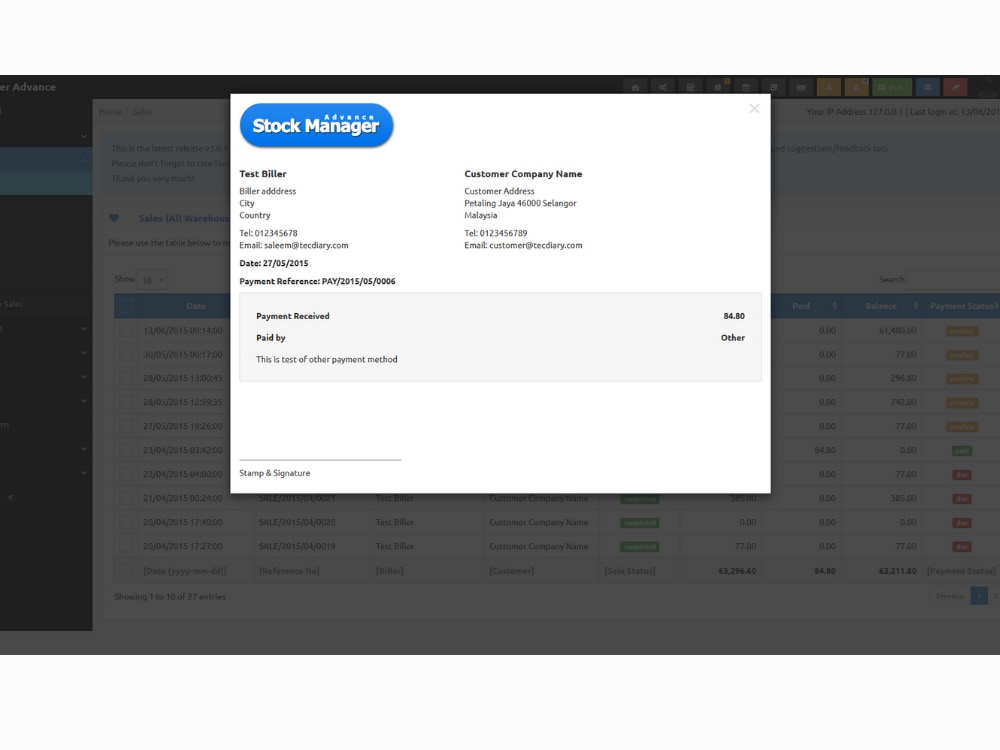
Task: Go to pagination page 1
Action: point(979,596)
